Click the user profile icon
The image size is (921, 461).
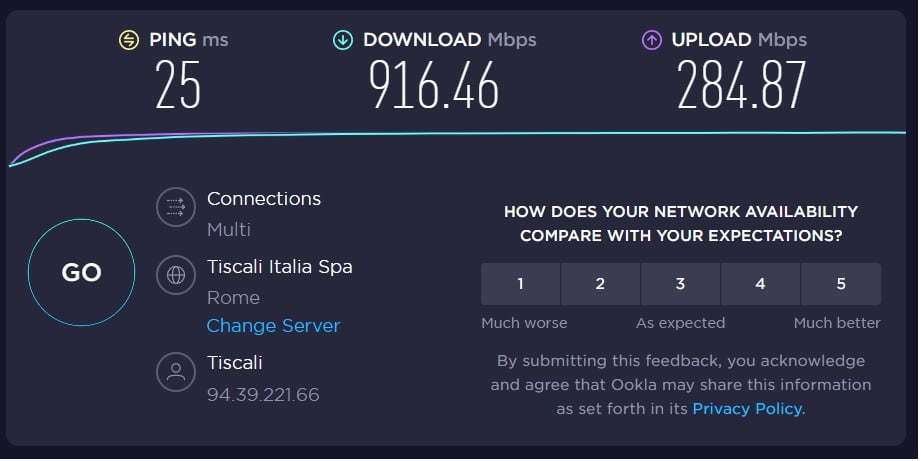(x=176, y=372)
